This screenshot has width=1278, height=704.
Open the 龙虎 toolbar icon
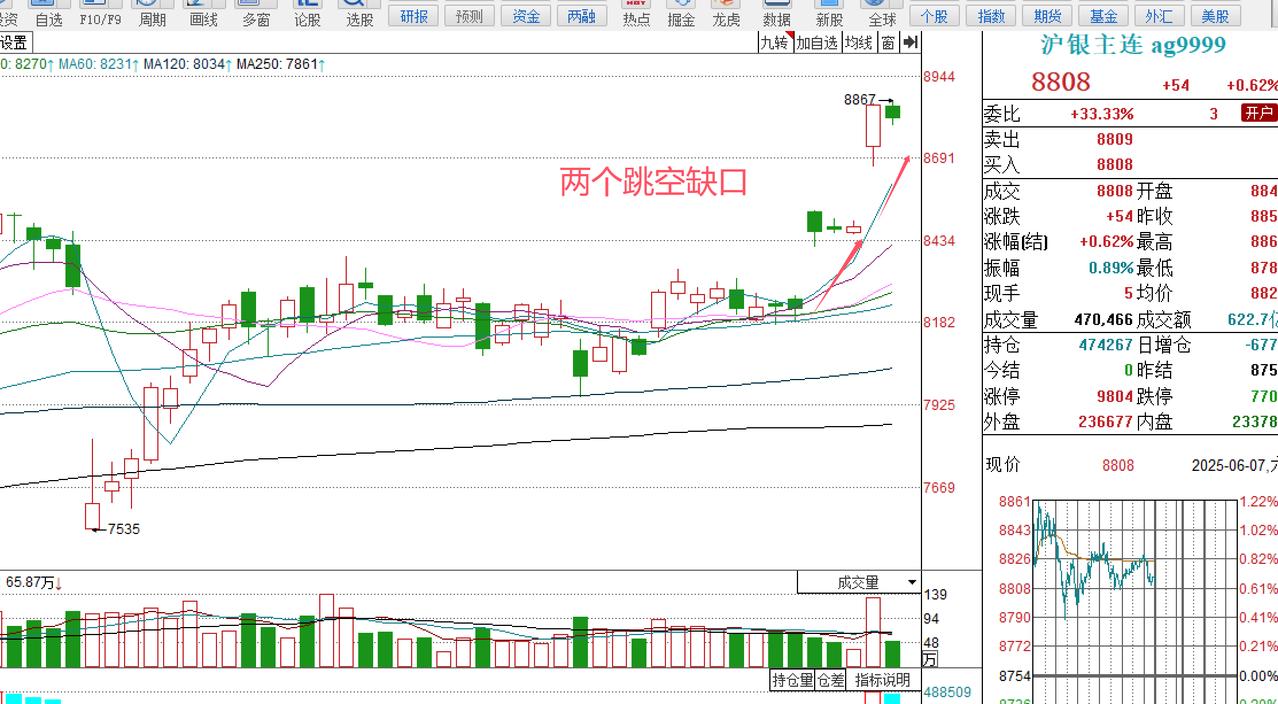[x=726, y=13]
